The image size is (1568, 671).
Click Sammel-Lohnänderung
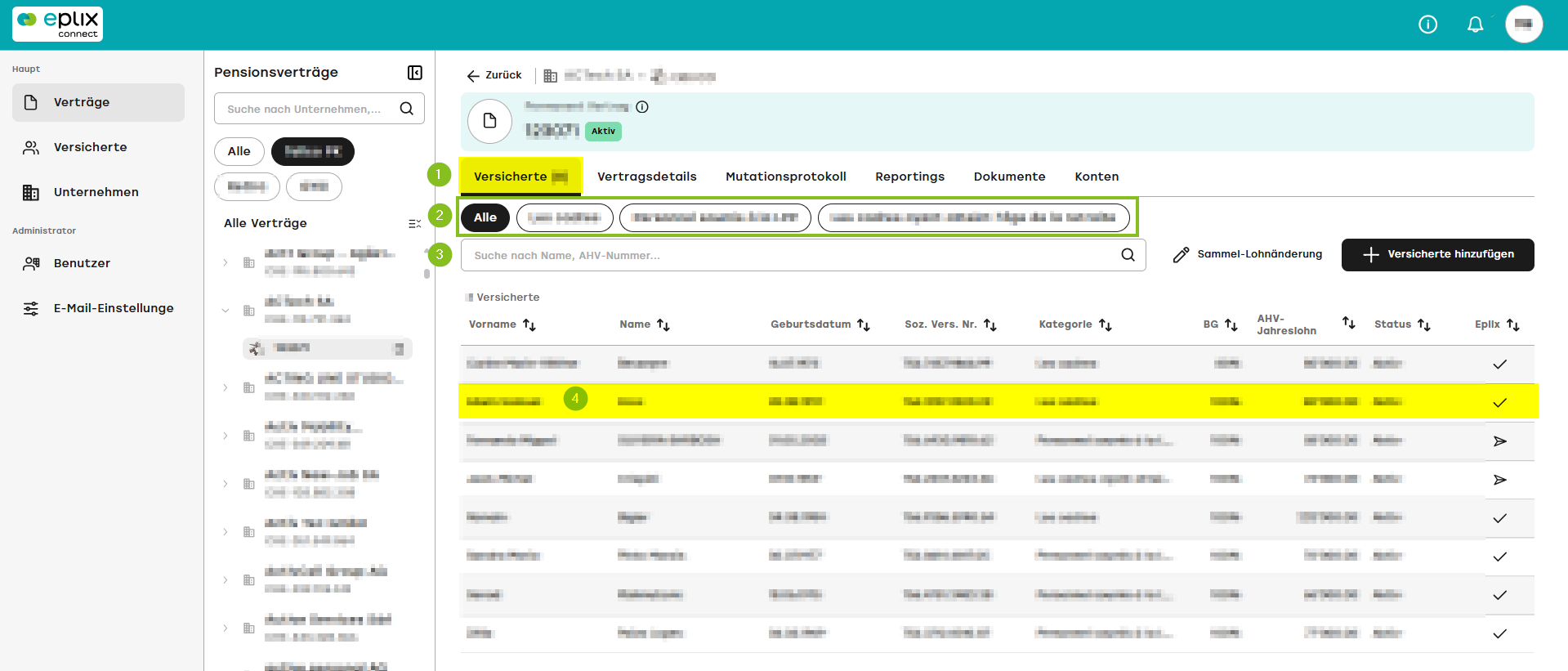pyautogui.click(x=1248, y=255)
